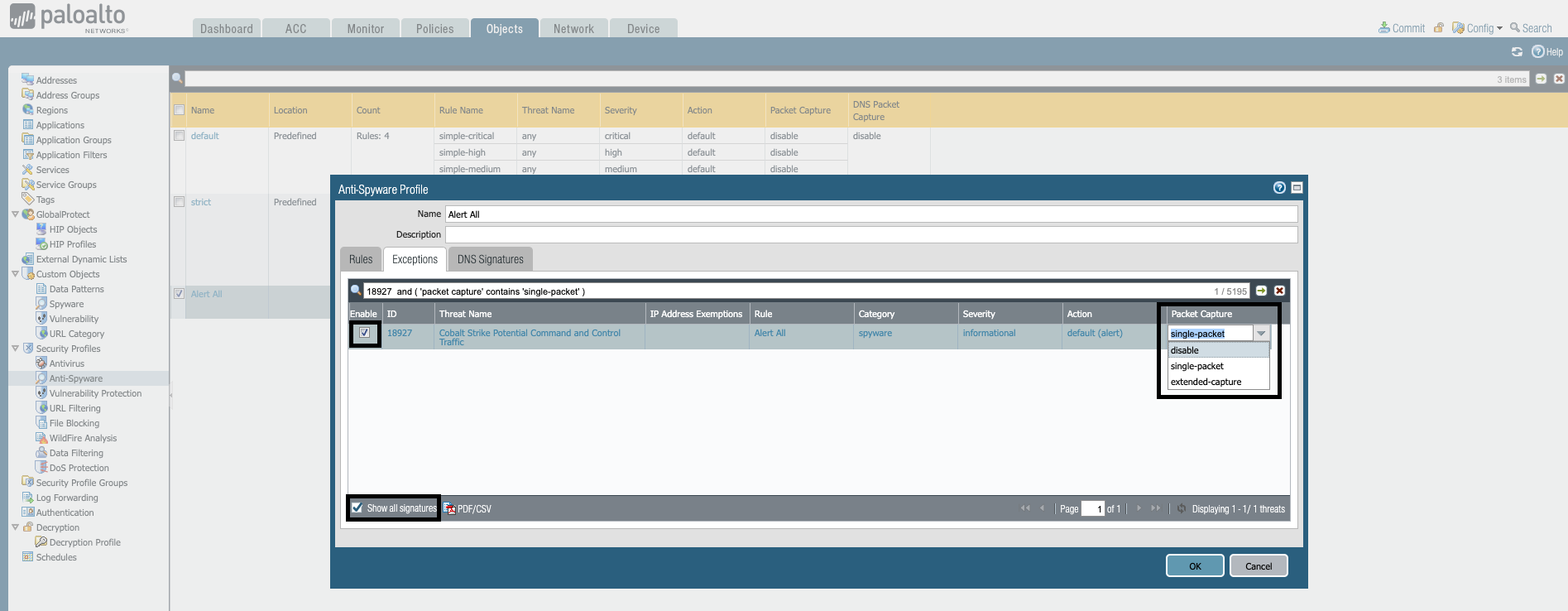This screenshot has height=611, width=1568.
Task: Click the refresh icon near Help
Action: pos(1517,51)
